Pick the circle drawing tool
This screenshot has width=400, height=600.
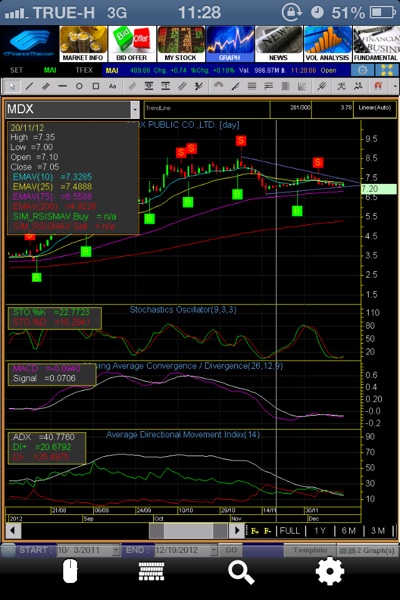(79, 86)
